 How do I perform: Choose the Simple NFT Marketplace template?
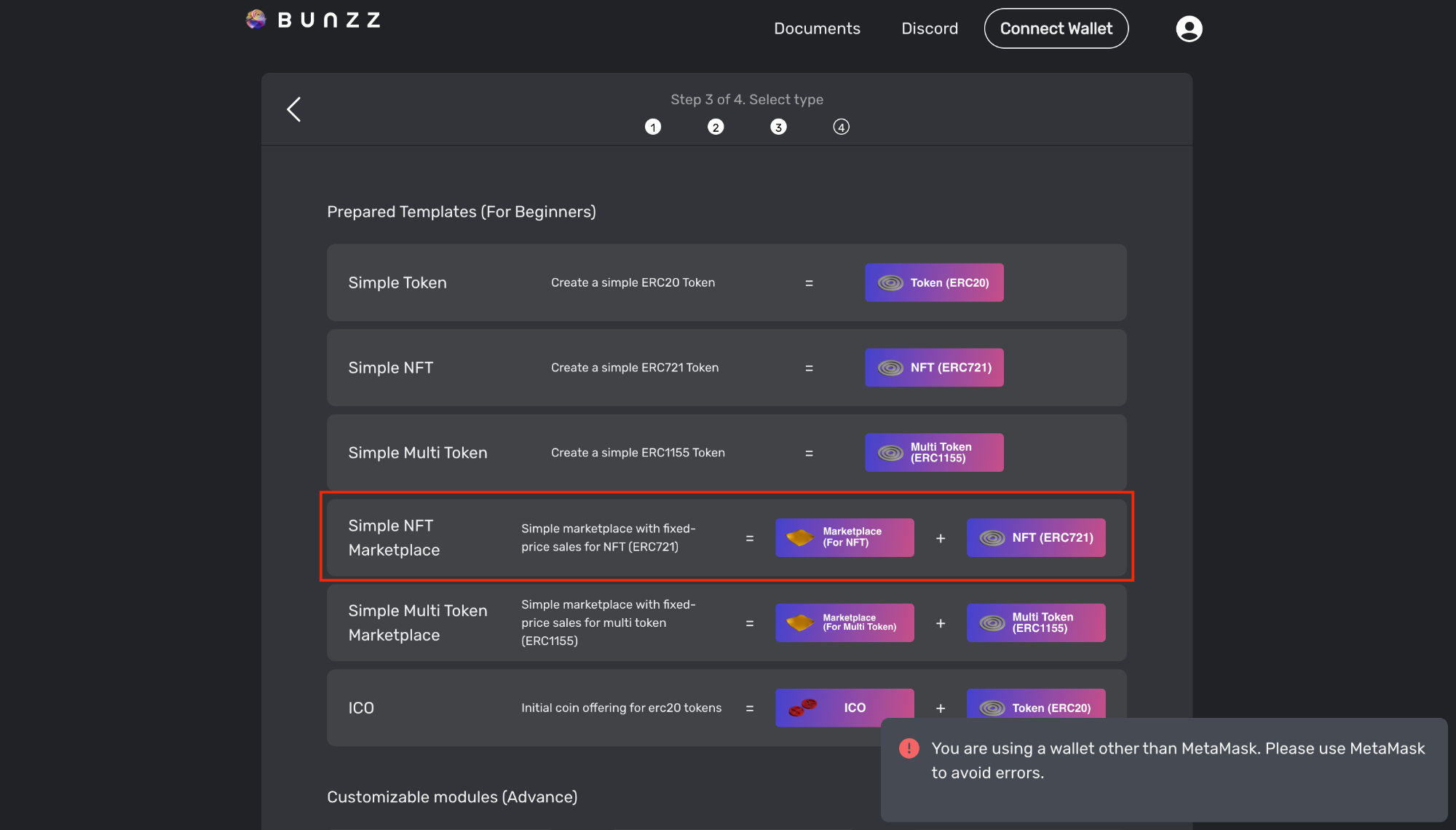727,538
